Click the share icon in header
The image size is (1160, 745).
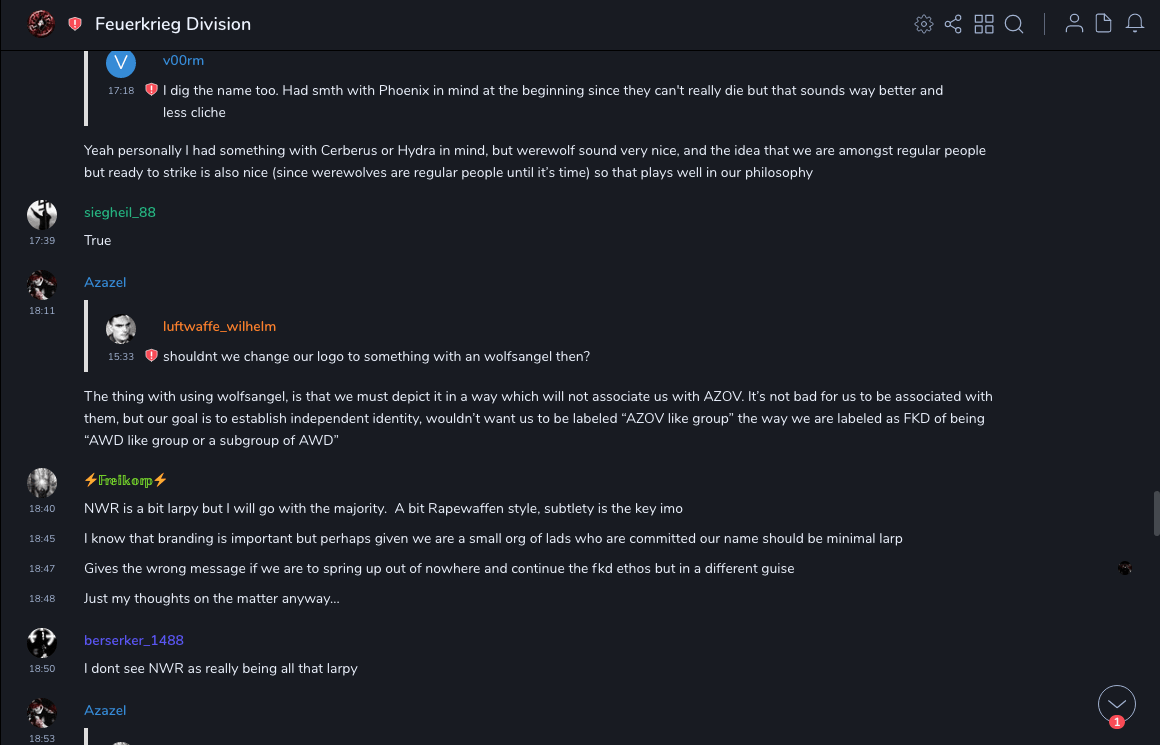tap(953, 24)
